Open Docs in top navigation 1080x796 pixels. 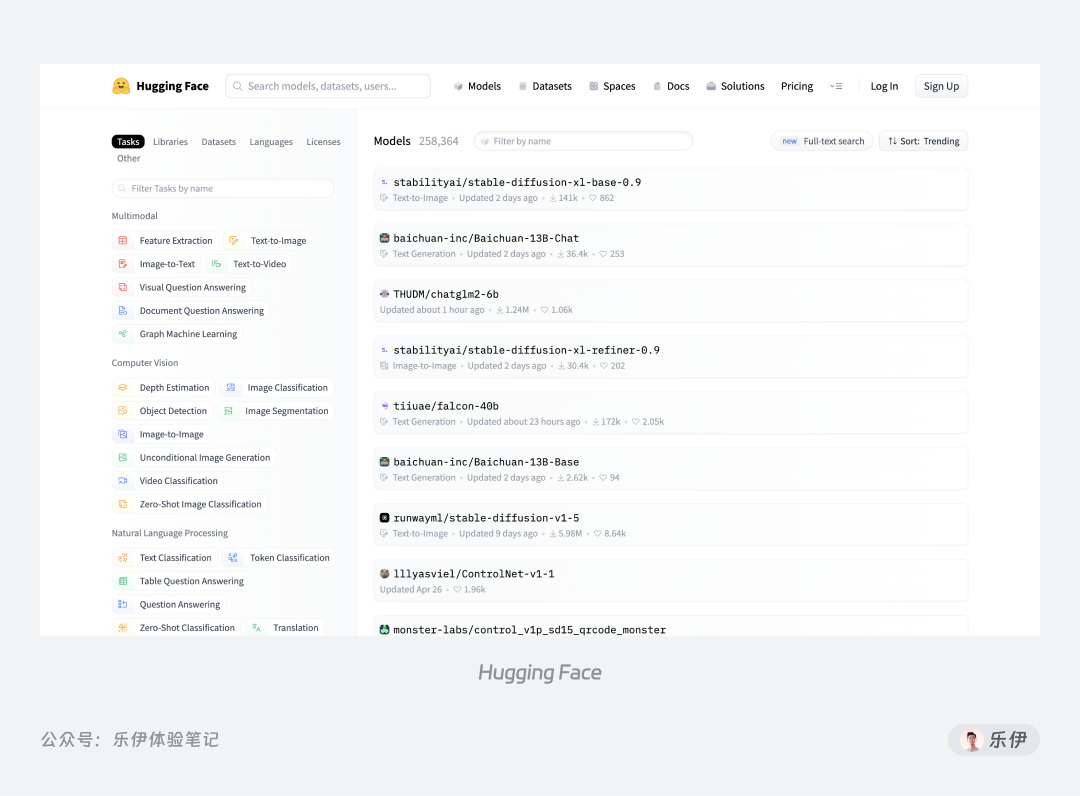(671, 86)
